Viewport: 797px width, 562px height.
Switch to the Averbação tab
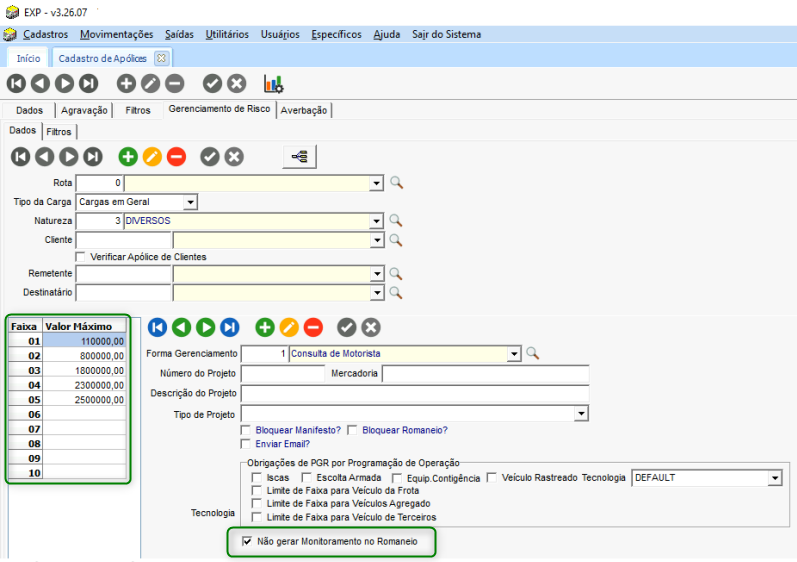coord(304,110)
